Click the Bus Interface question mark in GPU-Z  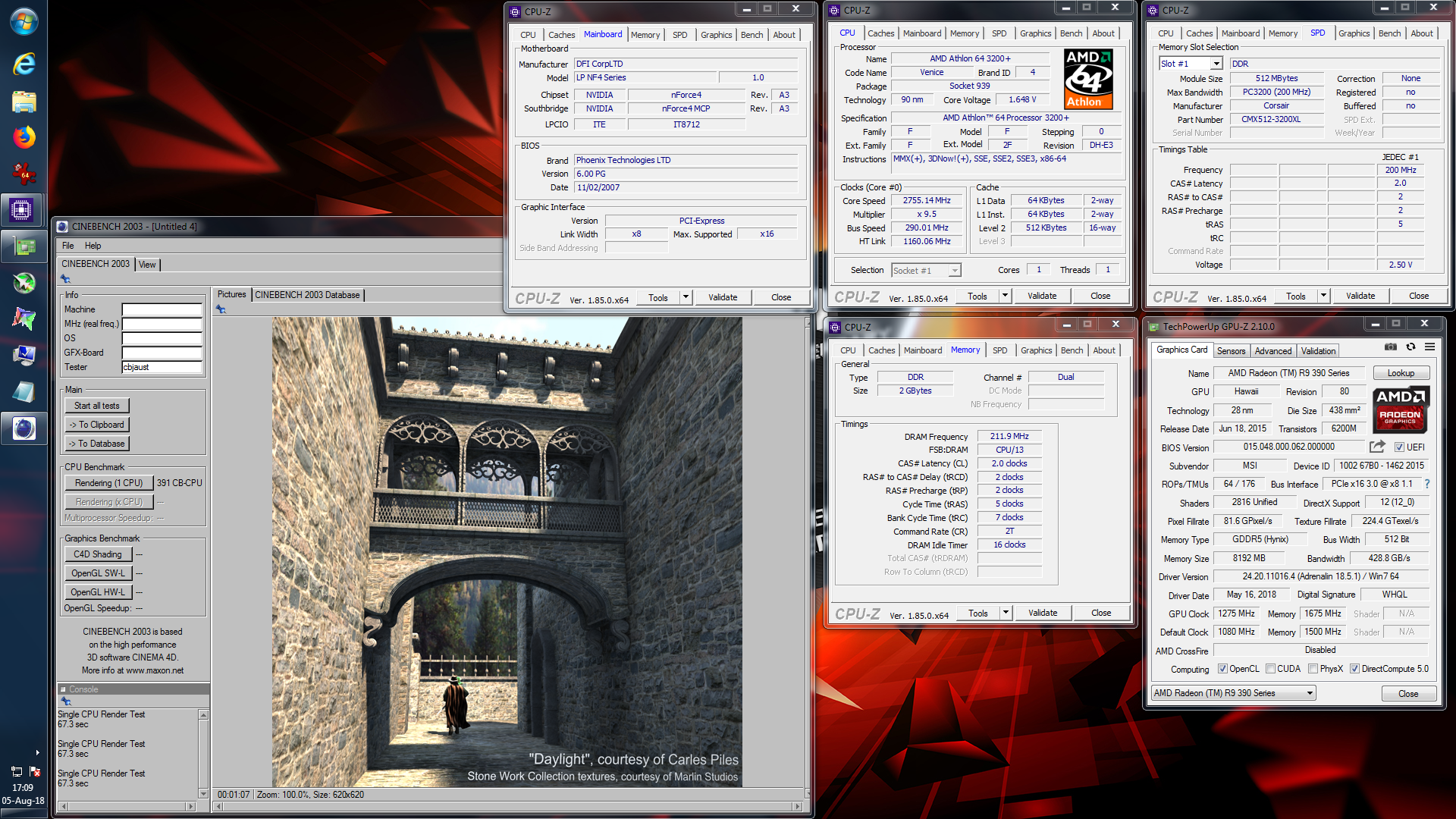click(1427, 484)
